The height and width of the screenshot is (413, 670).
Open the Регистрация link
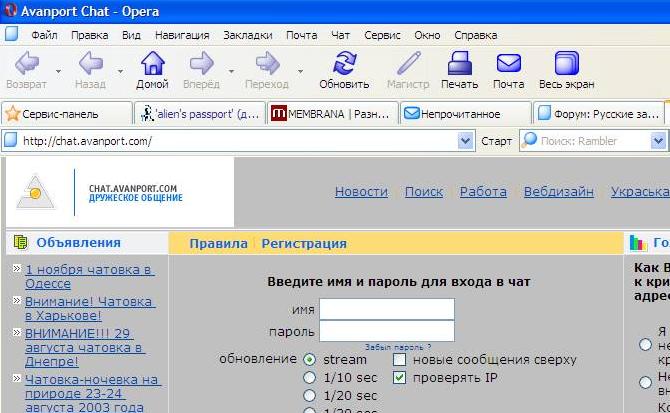(x=304, y=243)
